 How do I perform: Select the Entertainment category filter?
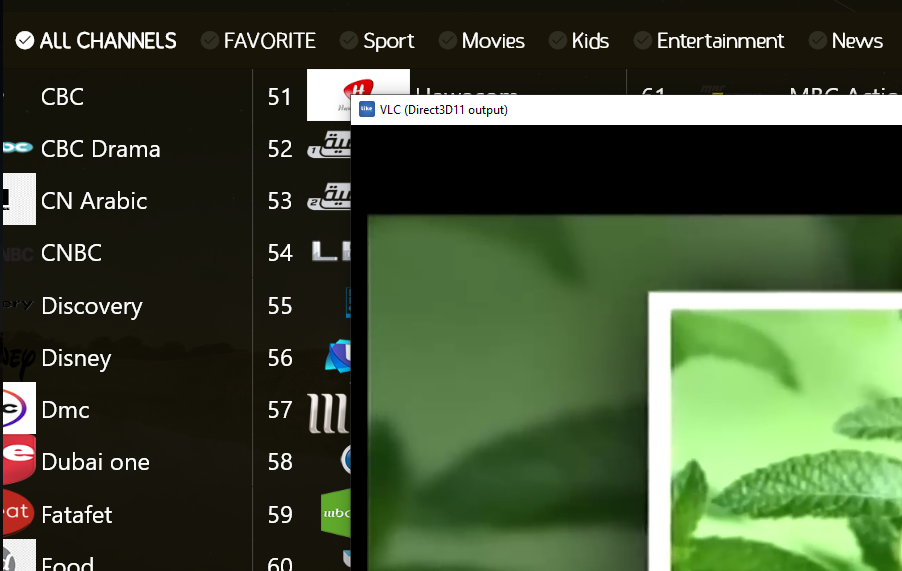coord(709,41)
